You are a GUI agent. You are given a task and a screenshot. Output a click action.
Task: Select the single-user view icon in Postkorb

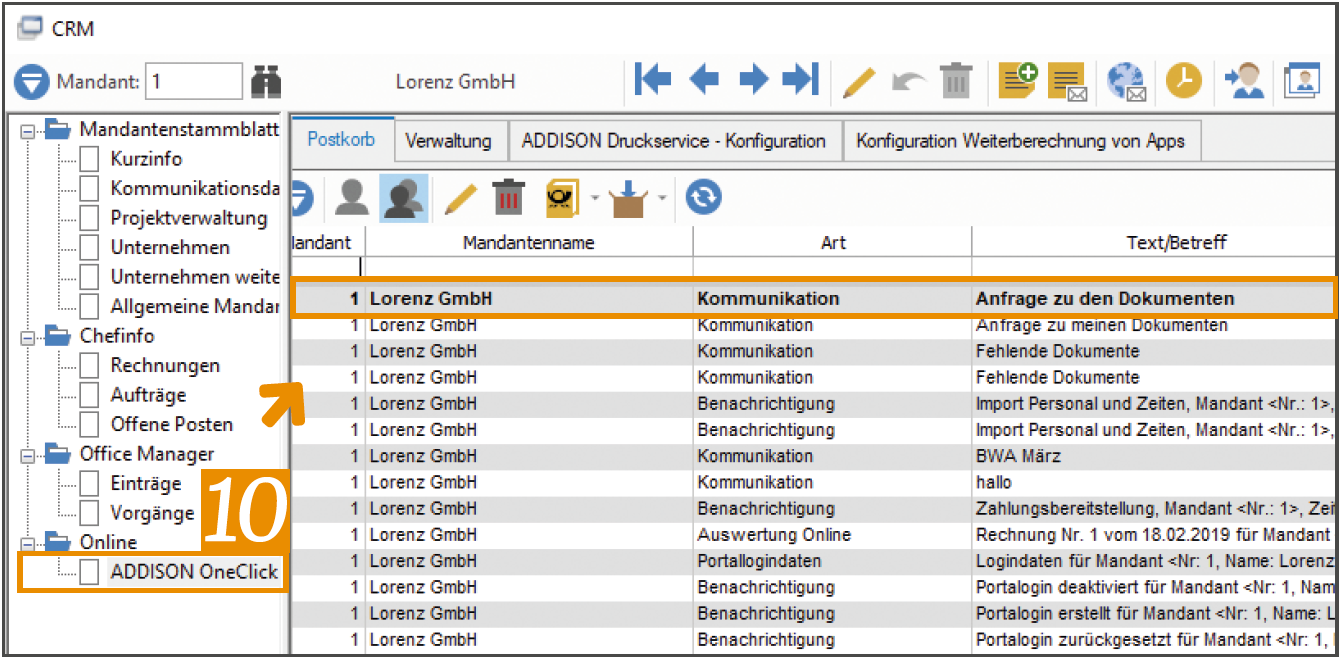pos(351,198)
